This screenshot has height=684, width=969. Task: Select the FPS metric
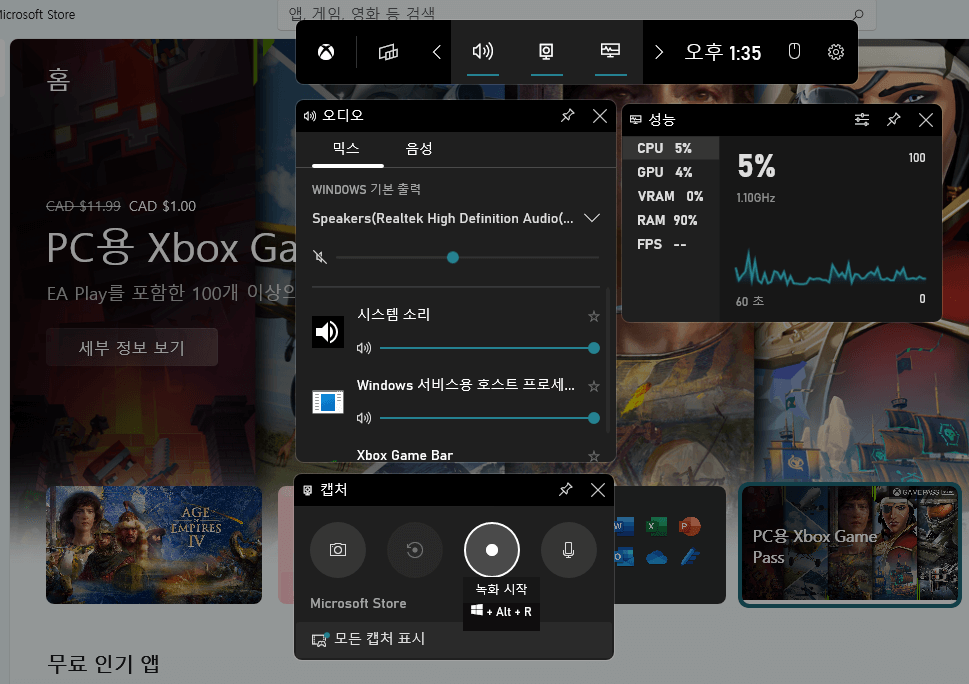tap(671, 245)
